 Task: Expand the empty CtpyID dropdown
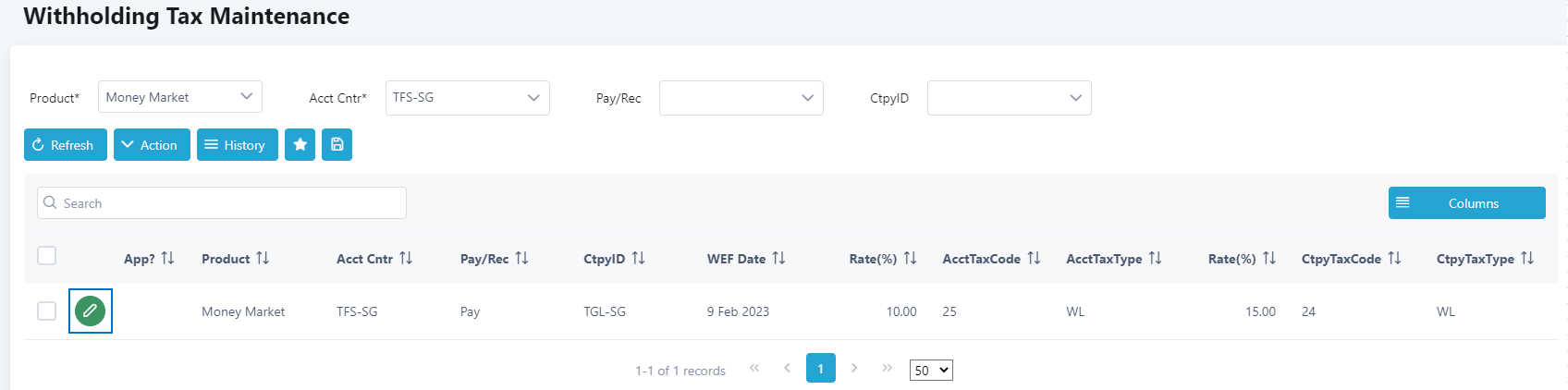click(x=1010, y=98)
